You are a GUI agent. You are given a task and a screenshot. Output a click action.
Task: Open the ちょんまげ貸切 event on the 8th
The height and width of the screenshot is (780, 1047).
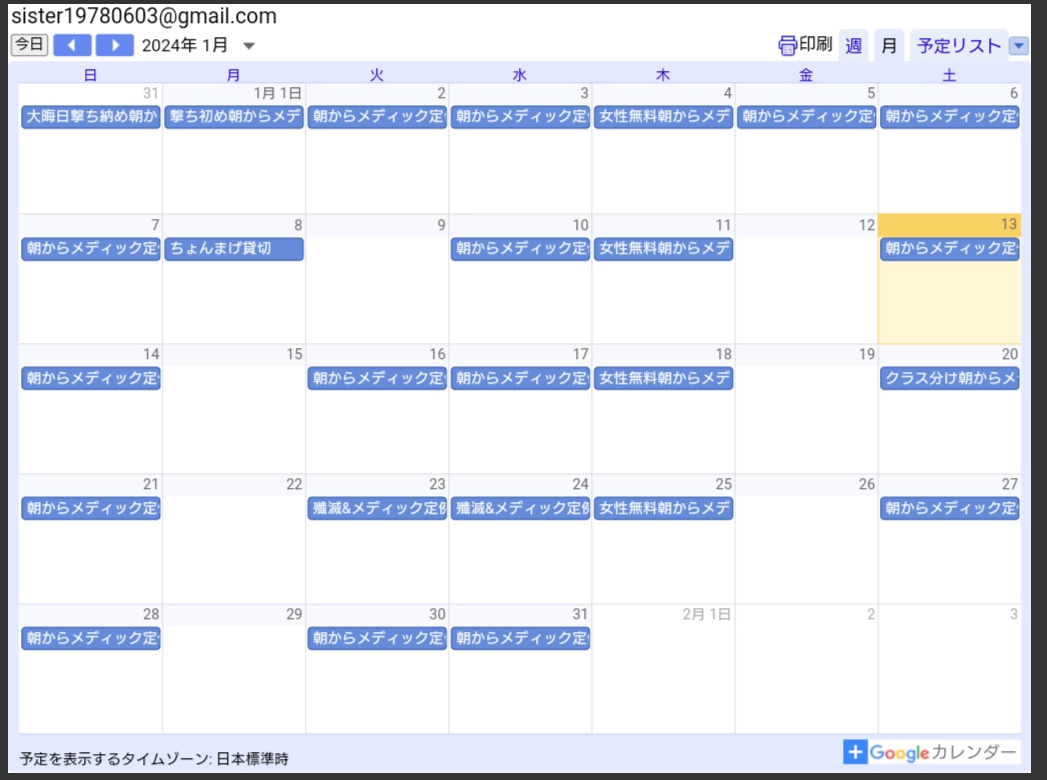pos(234,248)
